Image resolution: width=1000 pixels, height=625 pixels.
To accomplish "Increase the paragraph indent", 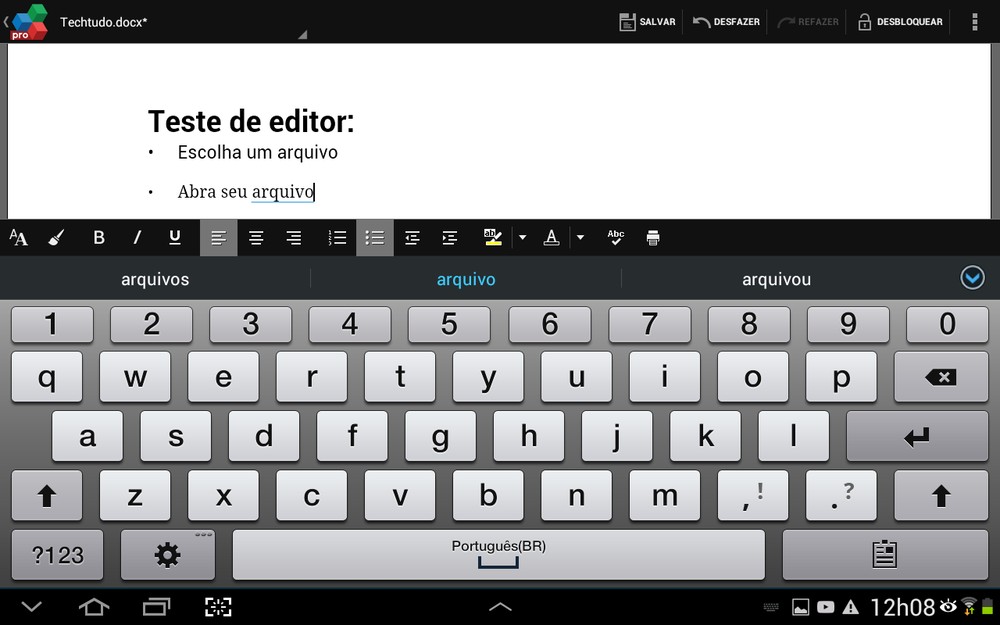I will coord(449,237).
